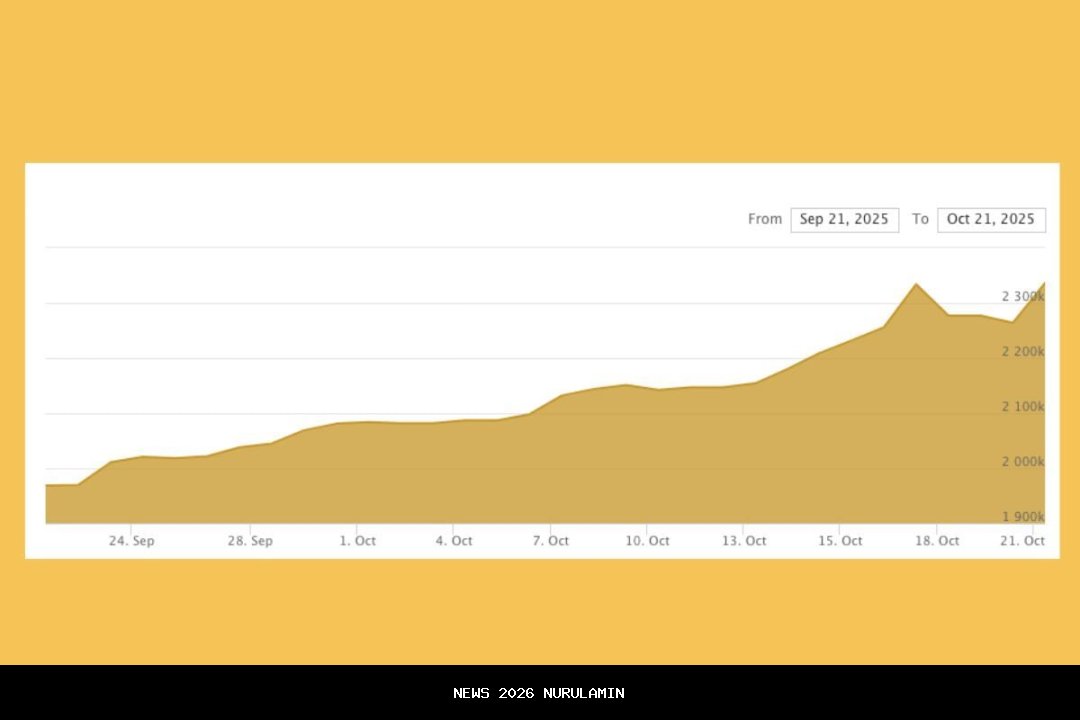Select the 15. Oct axis label
The width and height of the screenshot is (1080, 720).
click(x=840, y=541)
